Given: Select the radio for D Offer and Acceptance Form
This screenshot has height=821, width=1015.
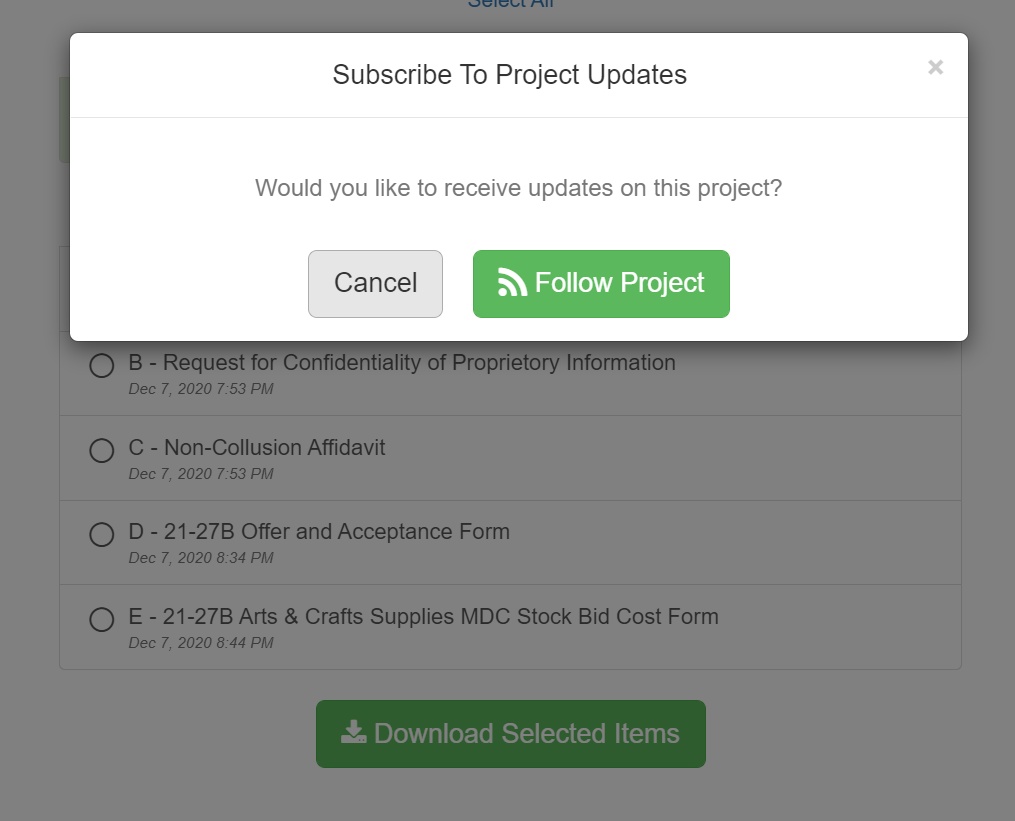Looking at the screenshot, I should coord(101,535).
